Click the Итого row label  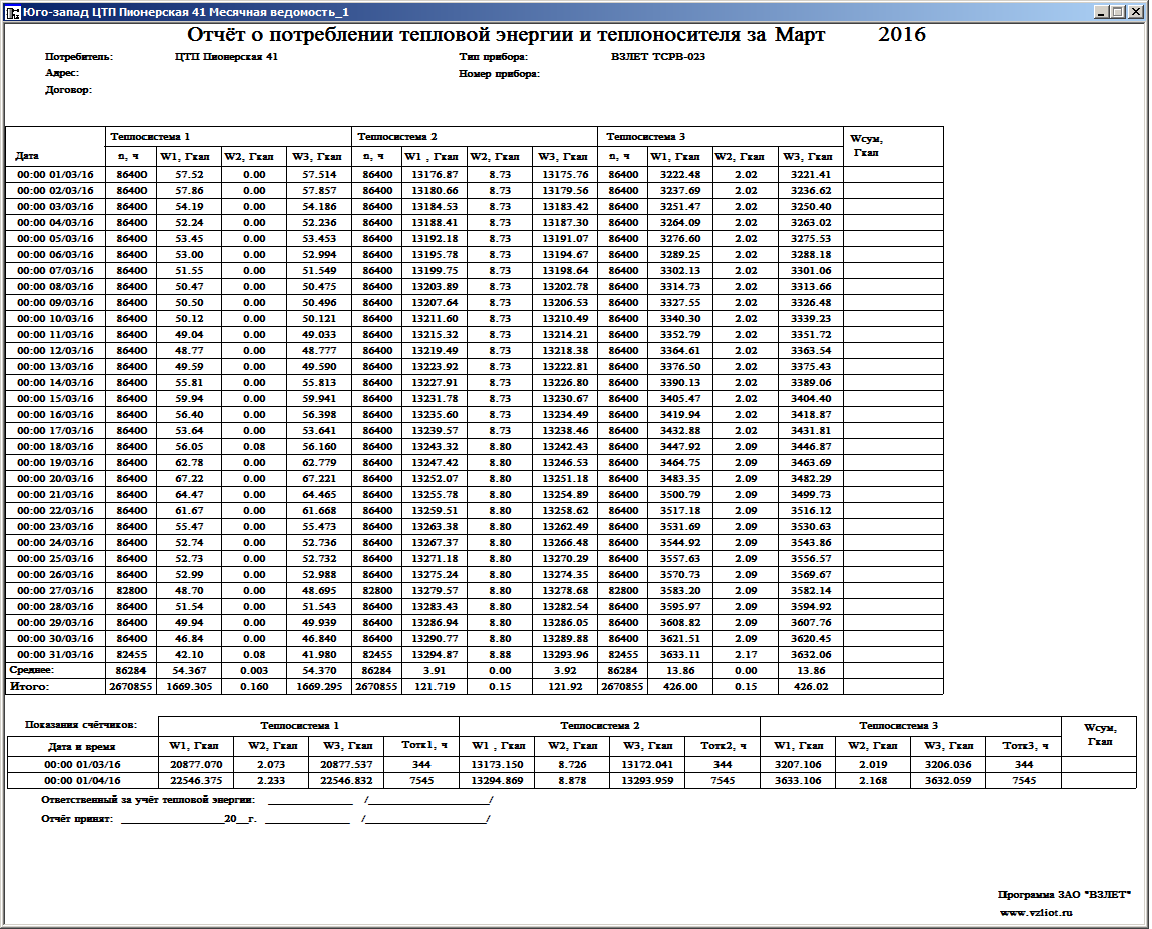coord(28,686)
